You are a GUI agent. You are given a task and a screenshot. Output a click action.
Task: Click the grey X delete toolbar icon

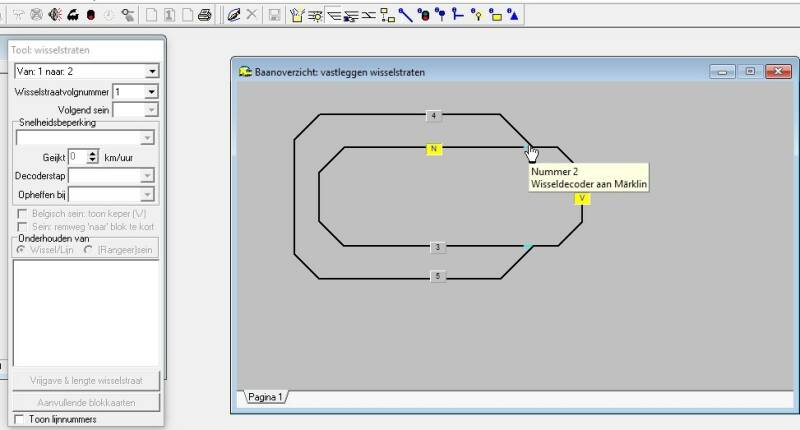tap(252, 15)
